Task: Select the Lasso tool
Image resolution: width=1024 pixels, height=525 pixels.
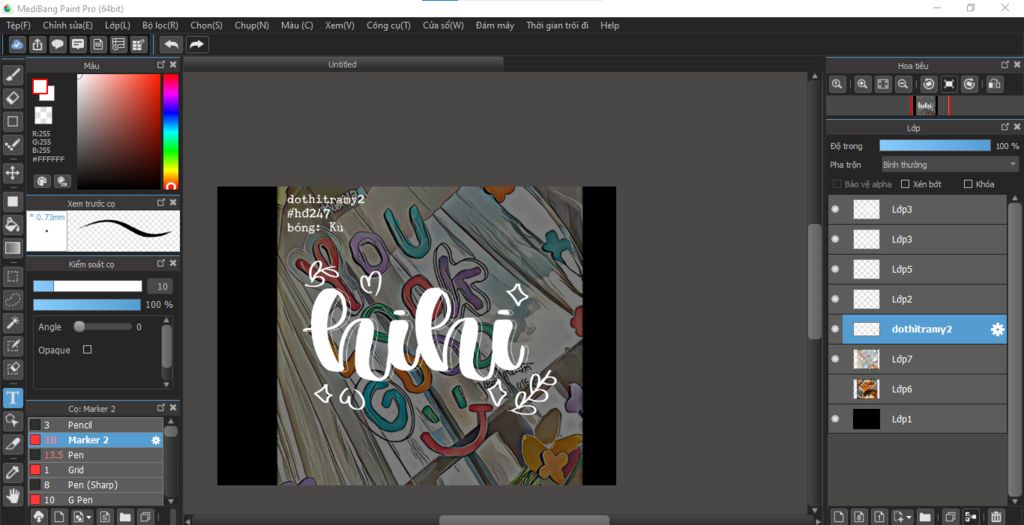Action: click(12, 300)
